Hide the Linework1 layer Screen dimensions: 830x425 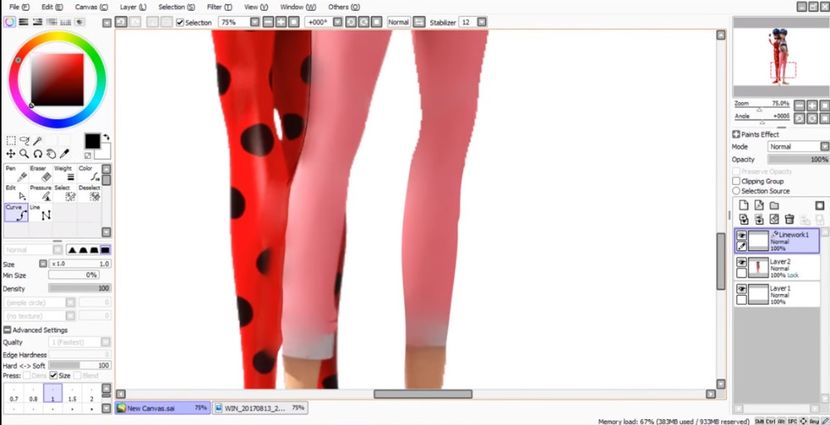pyautogui.click(x=742, y=236)
